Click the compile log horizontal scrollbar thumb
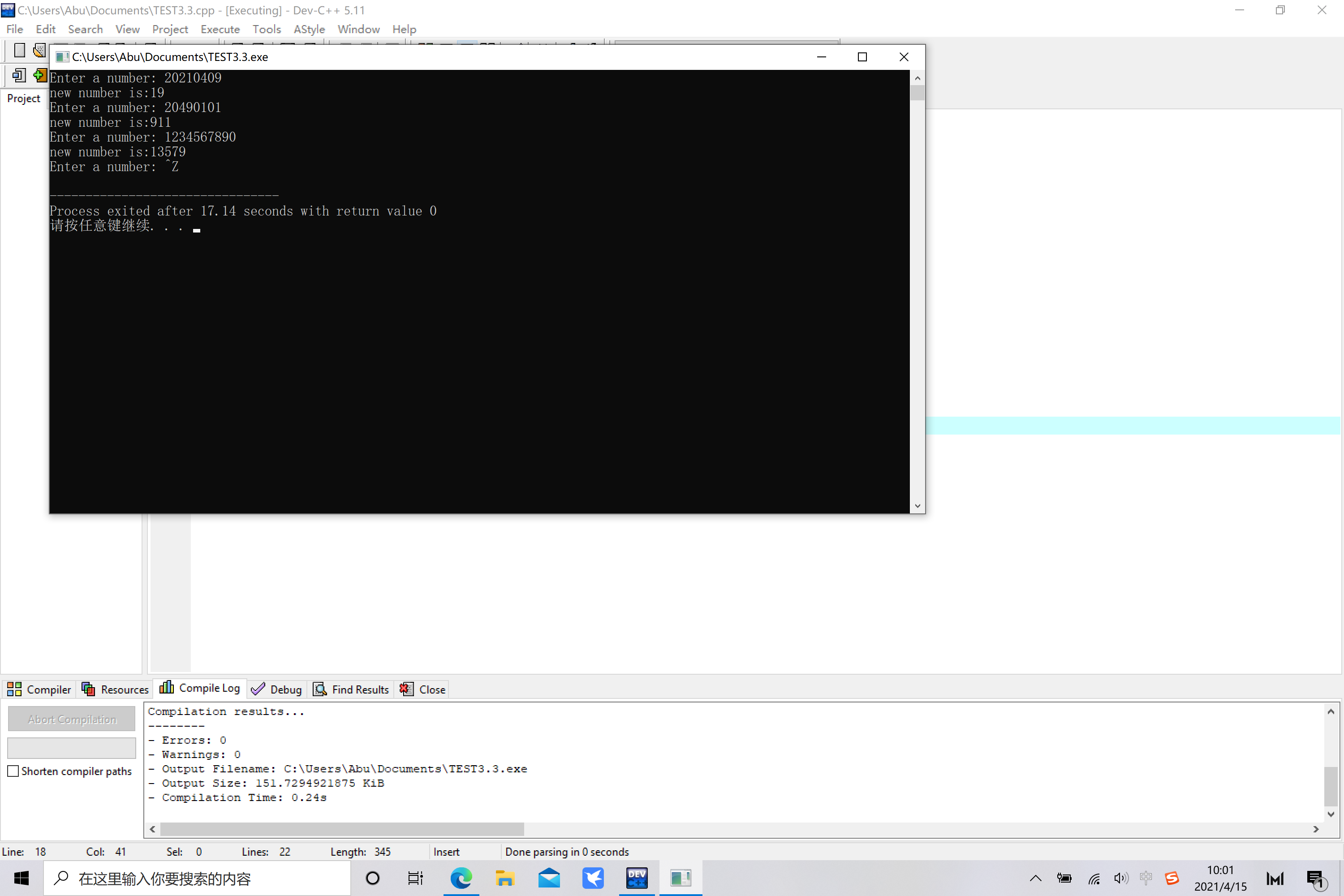 pos(342,828)
